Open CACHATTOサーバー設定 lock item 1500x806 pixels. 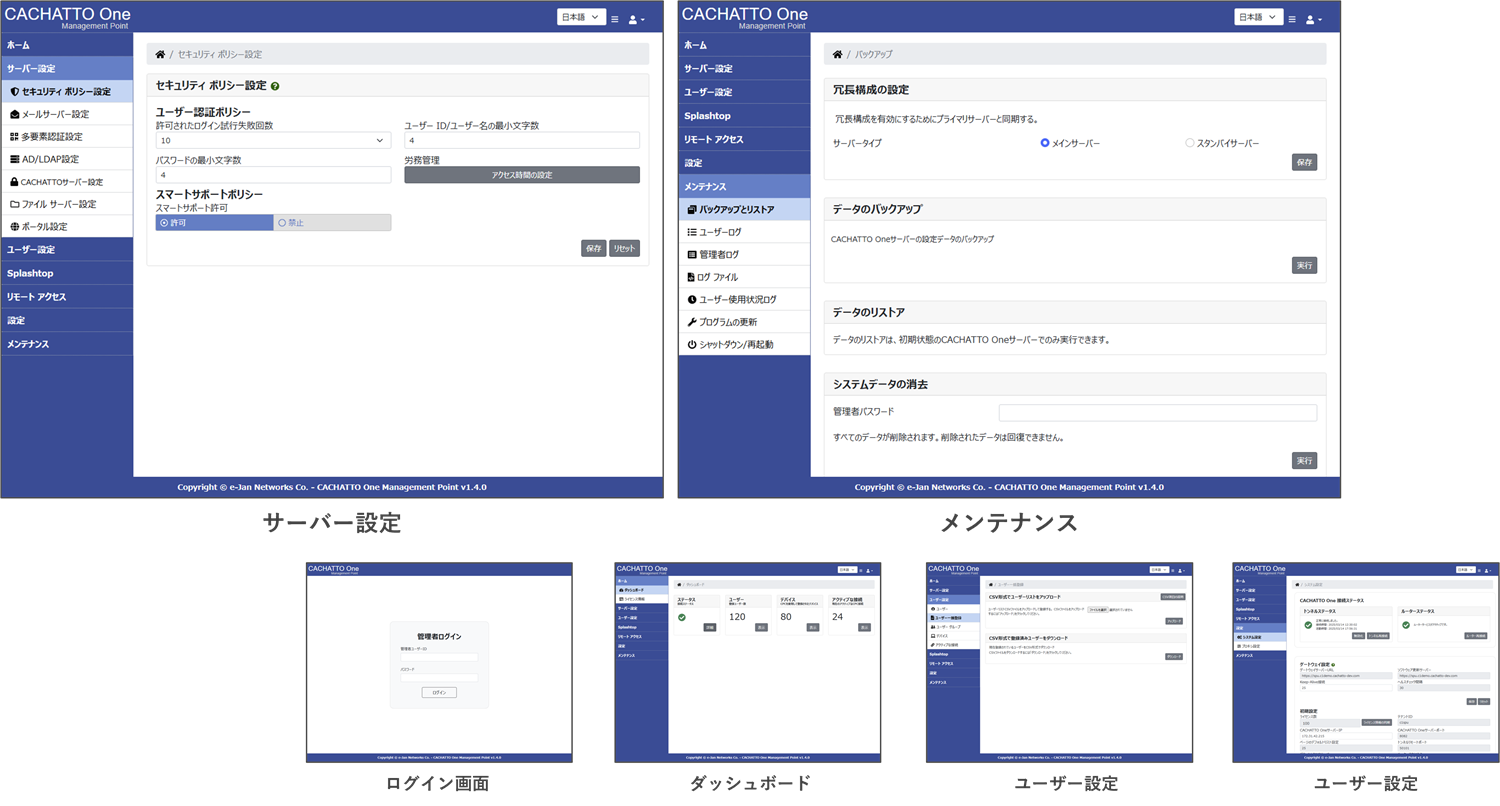click(x=67, y=182)
